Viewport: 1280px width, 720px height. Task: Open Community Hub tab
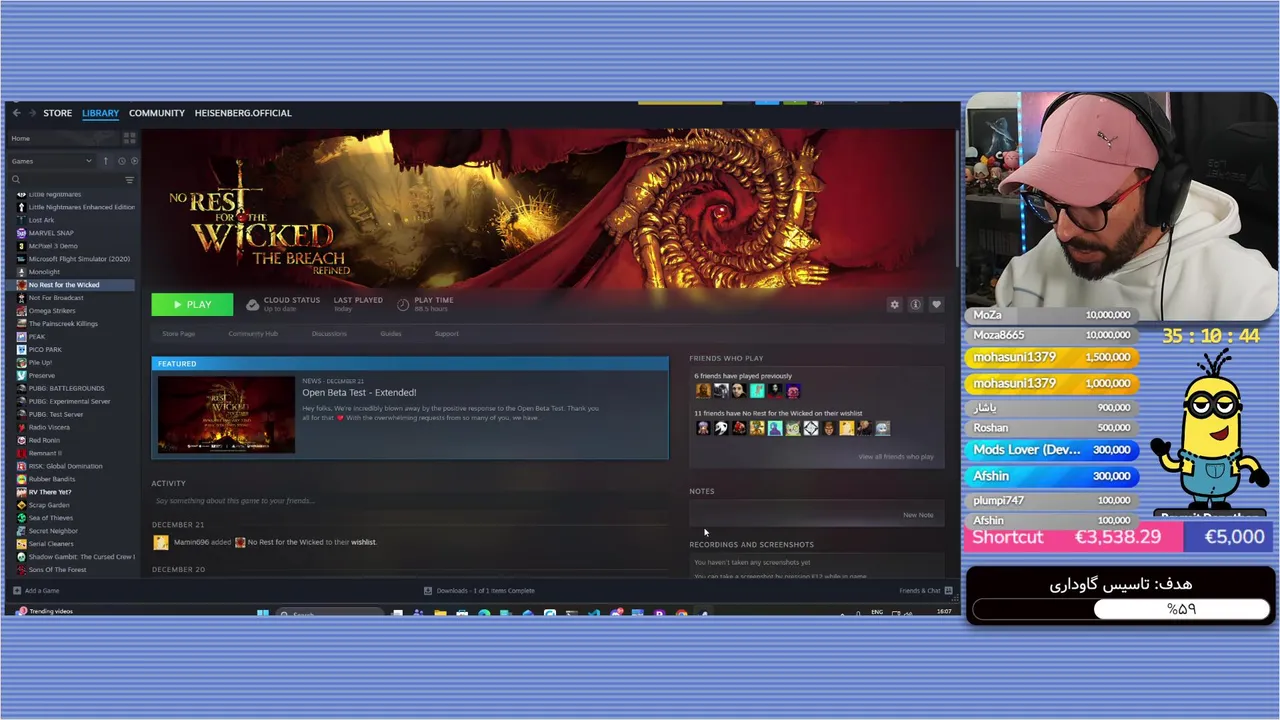click(x=253, y=333)
